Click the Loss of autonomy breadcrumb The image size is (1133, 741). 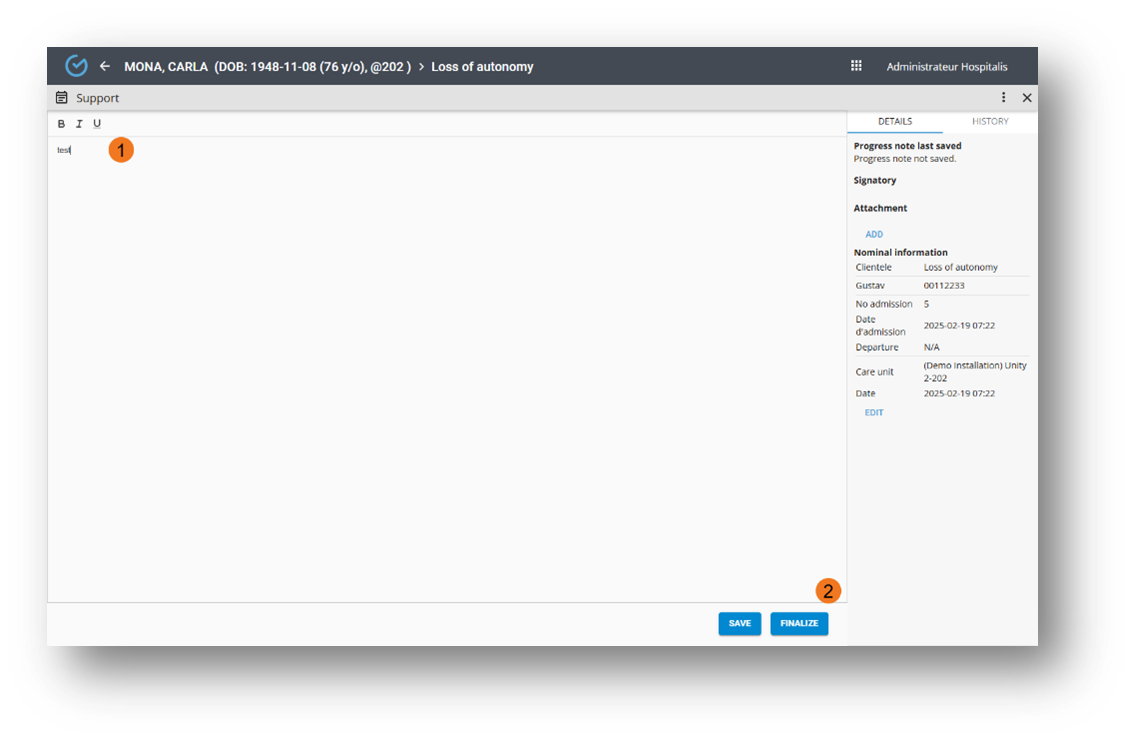click(x=482, y=67)
